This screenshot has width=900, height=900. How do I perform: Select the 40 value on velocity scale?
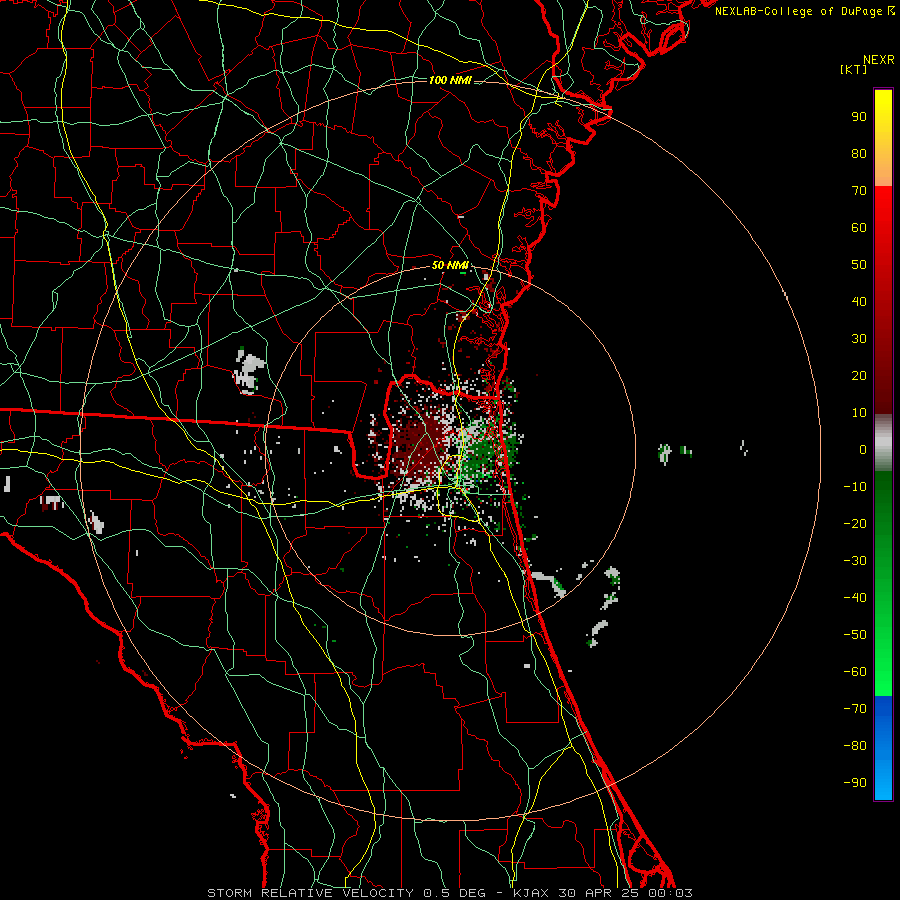tap(859, 301)
